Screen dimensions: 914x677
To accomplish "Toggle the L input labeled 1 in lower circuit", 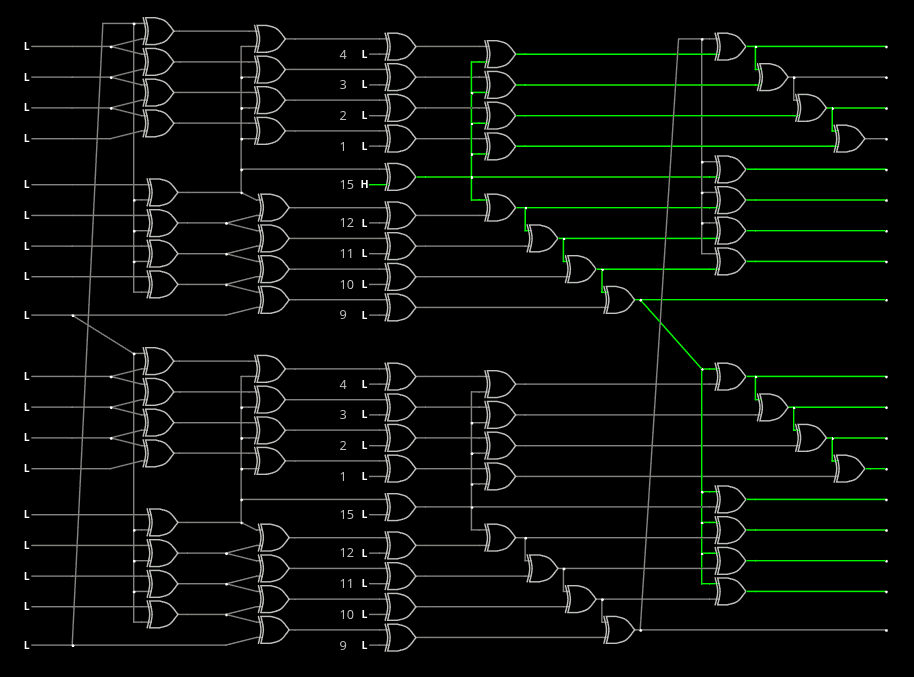I will point(364,477).
